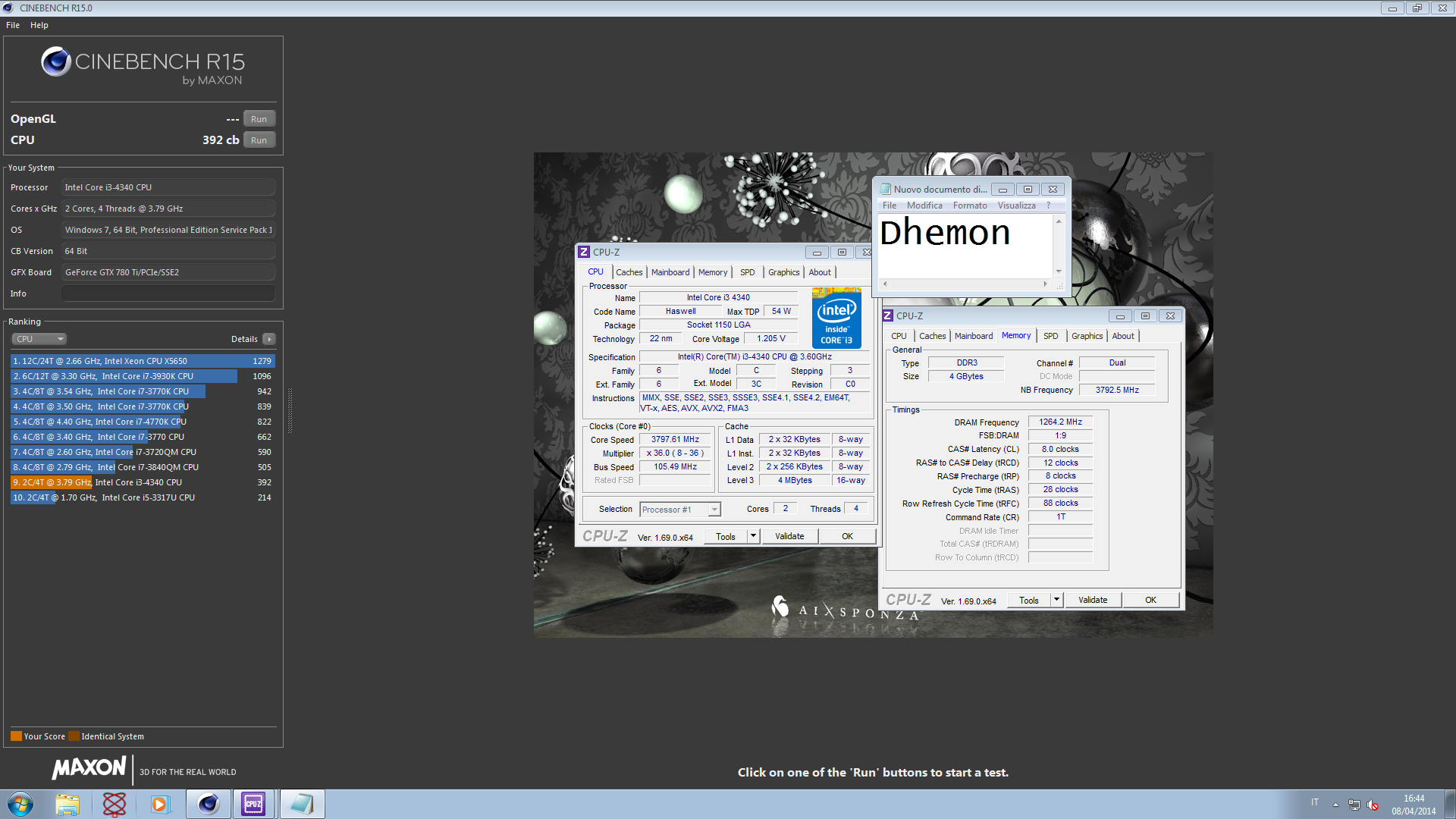Open Tools dropdown arrow in CPU-Z Memory window
Viewport: 1456px width, 819px height.
tap(1057, 601)
